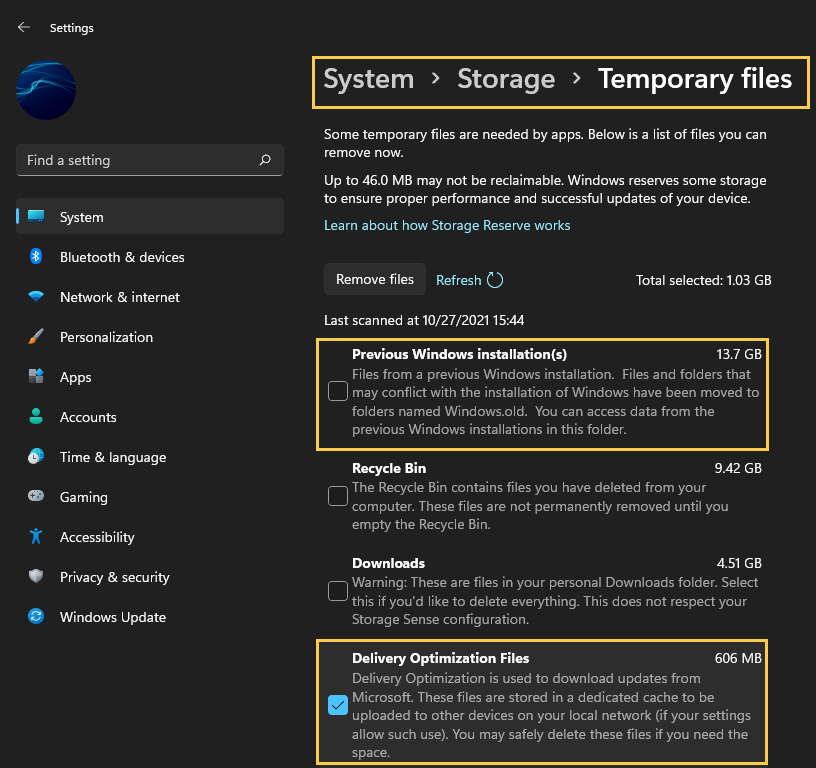Viewport: 816px width, 768px height.
Task: Click the Network wifi icon in sidebar
Action: (36, 297)
